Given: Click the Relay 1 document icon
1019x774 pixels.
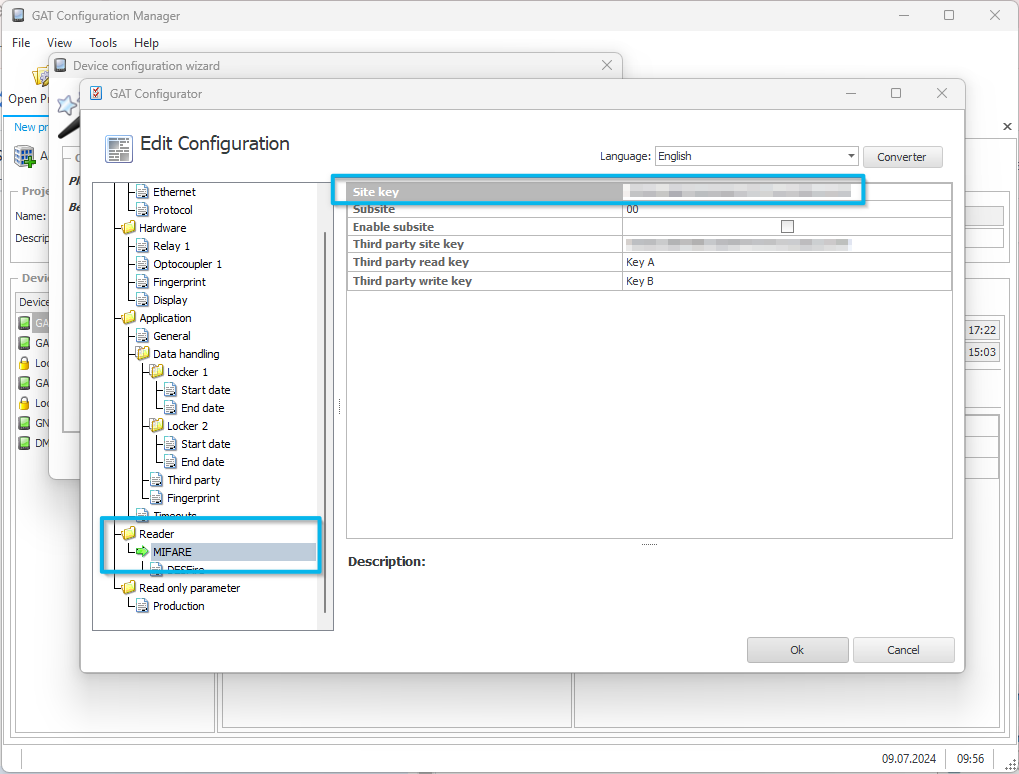Looking at the screenshot, I should click(142, 246).
